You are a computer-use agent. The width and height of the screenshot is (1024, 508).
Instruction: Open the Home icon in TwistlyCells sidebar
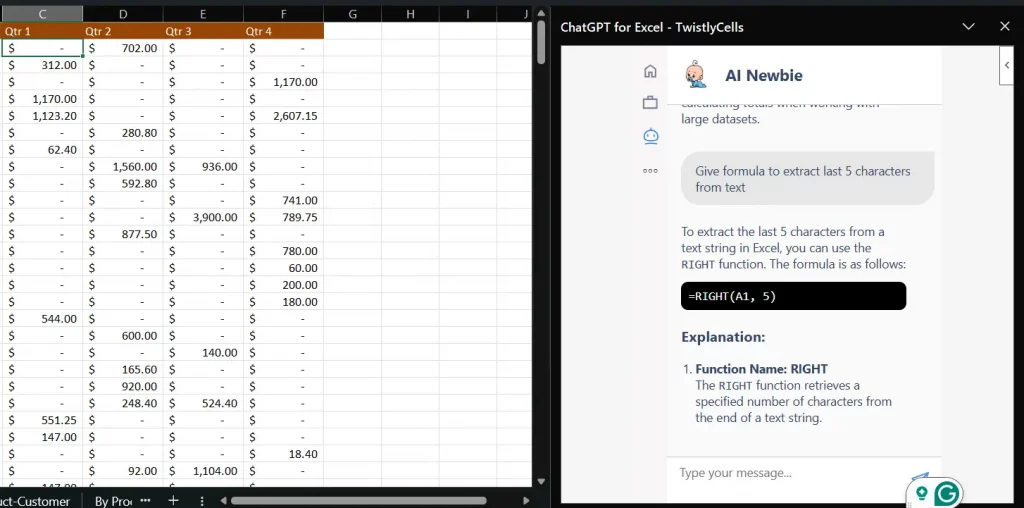650,71
